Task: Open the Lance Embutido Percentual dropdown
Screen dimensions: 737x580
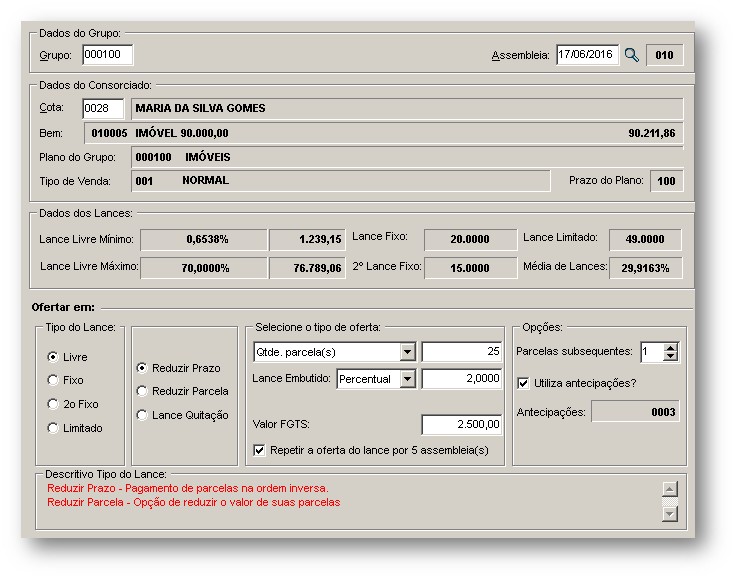Action: [x=408, y=379]
